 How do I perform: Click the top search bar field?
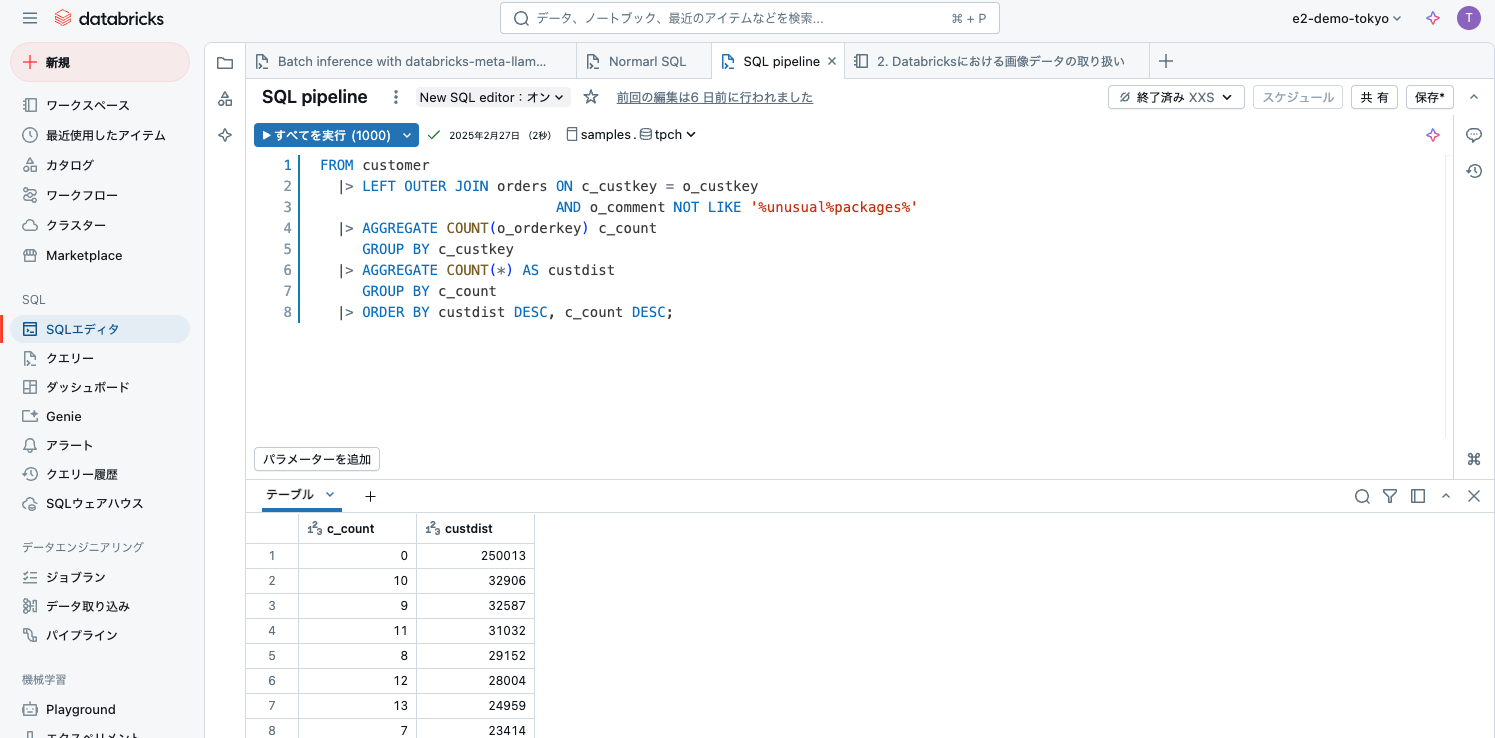[x=749, y=18]
